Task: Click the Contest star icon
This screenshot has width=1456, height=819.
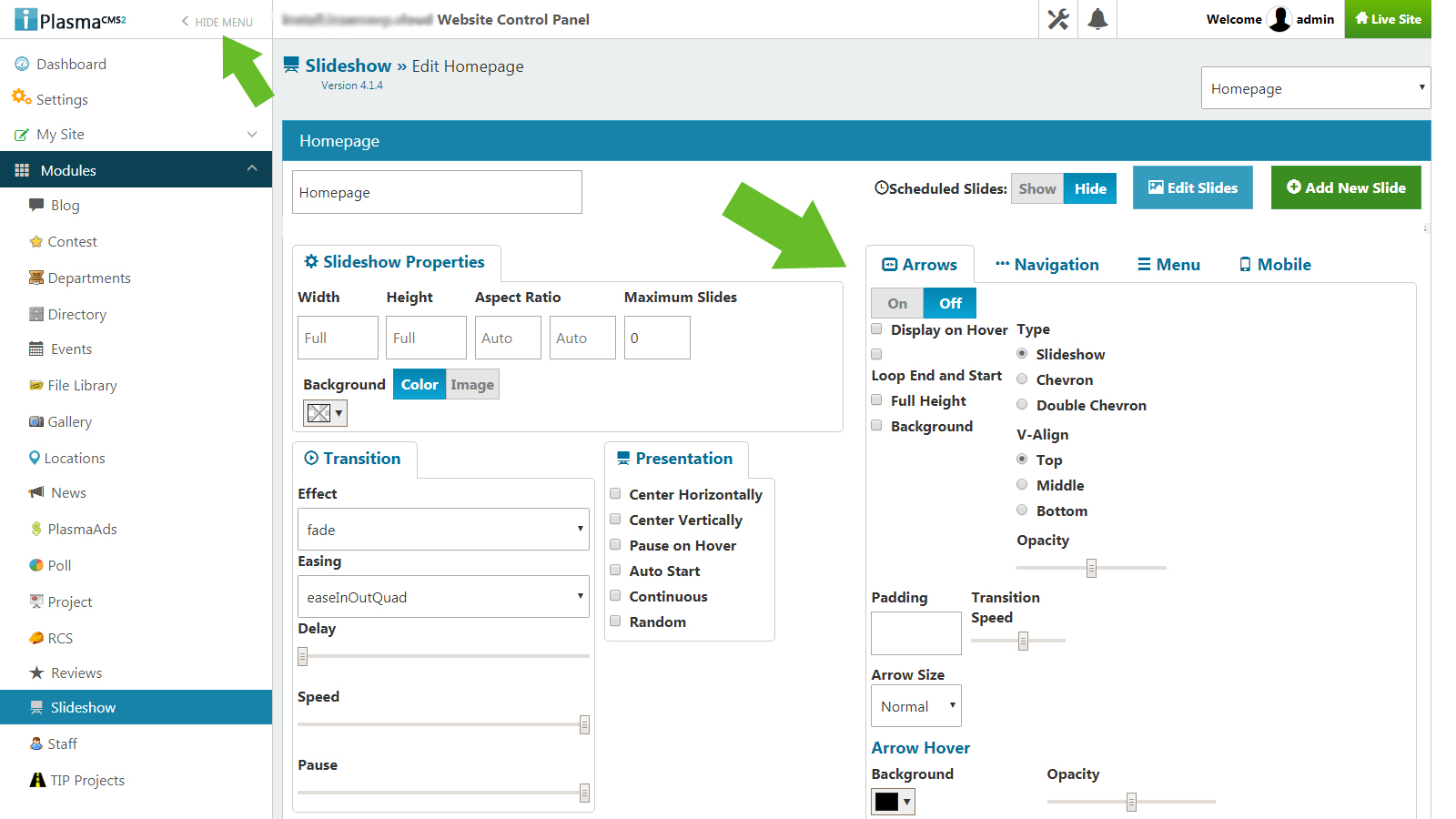Action: (36, 241)
